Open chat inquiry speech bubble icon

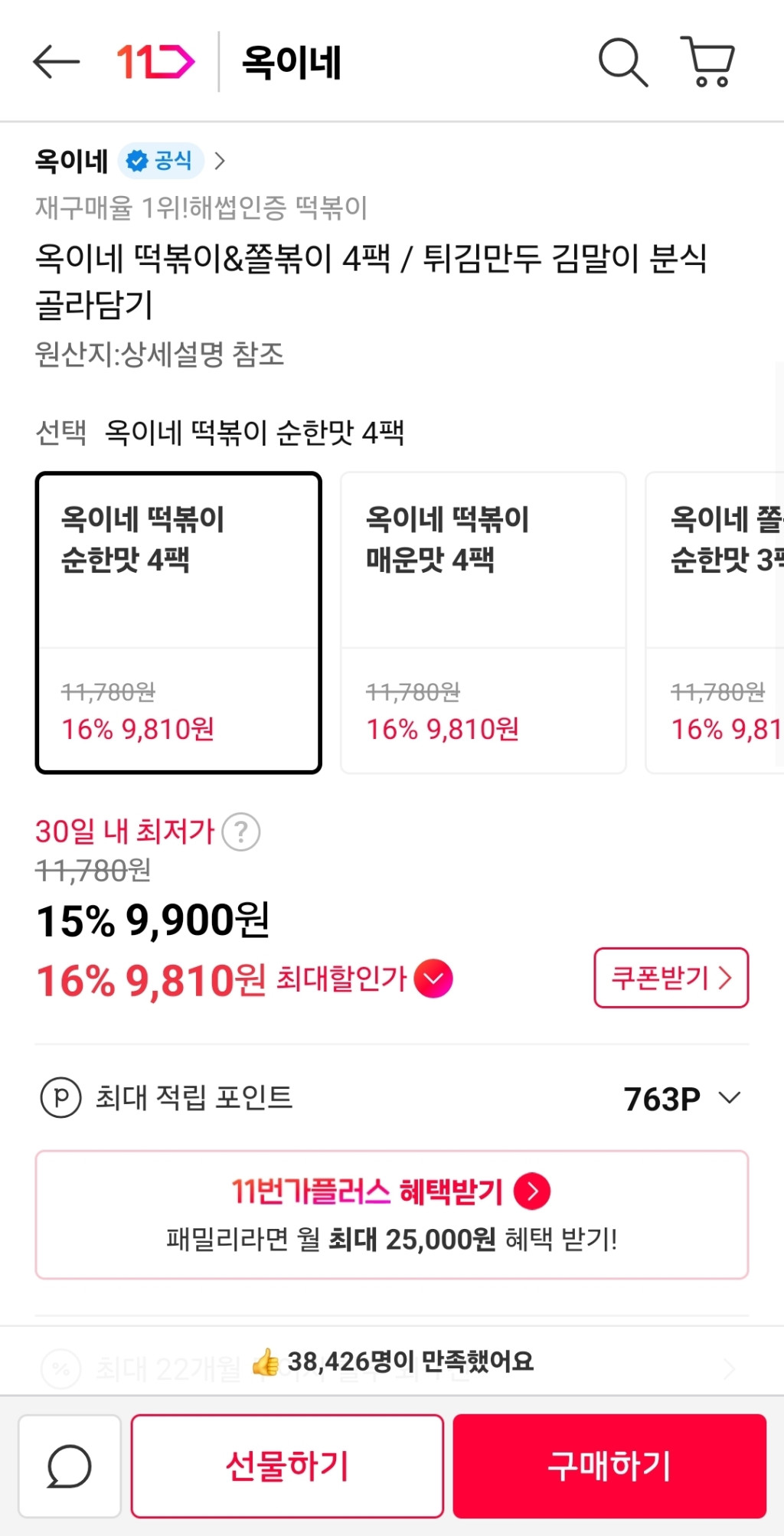pyautogui.click(x=70, y=1466)
